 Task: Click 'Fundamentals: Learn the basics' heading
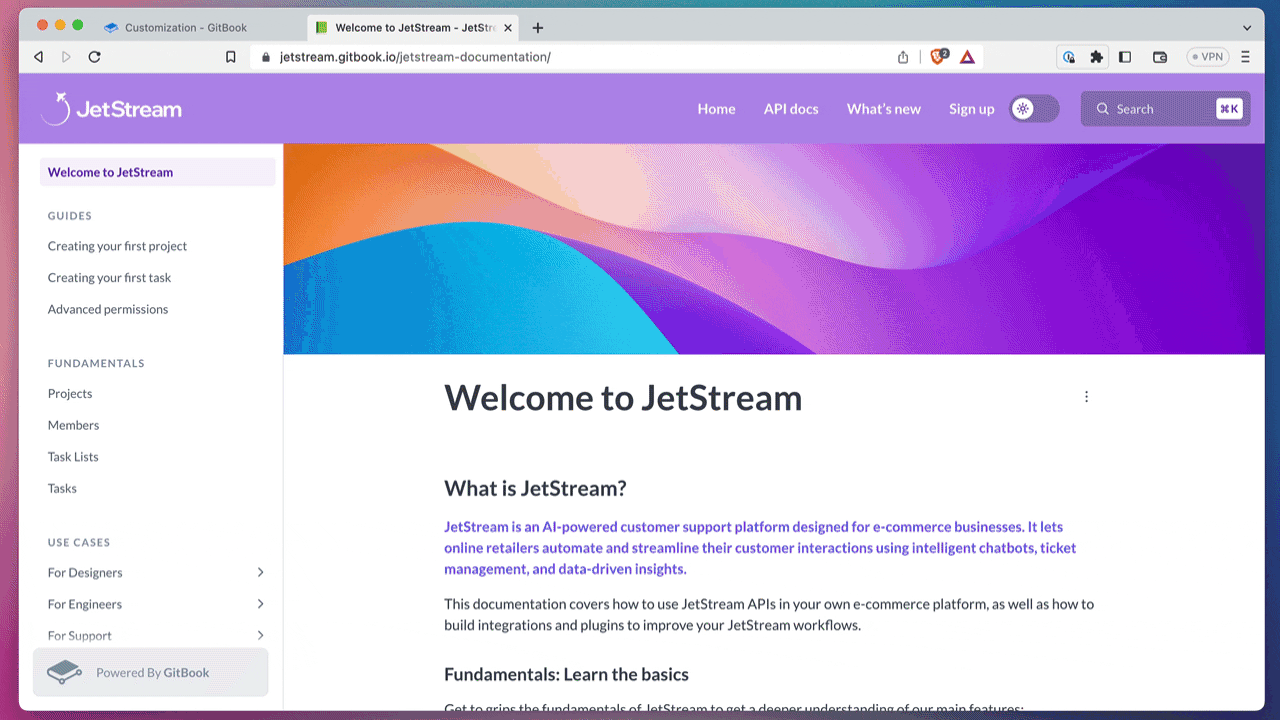pos(566,674)
